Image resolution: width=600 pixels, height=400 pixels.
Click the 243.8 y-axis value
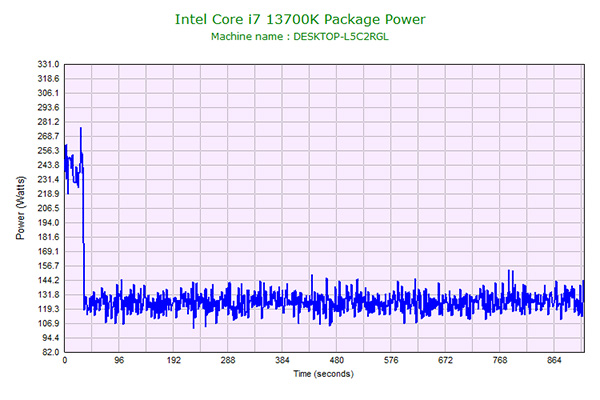click(48, 165)
